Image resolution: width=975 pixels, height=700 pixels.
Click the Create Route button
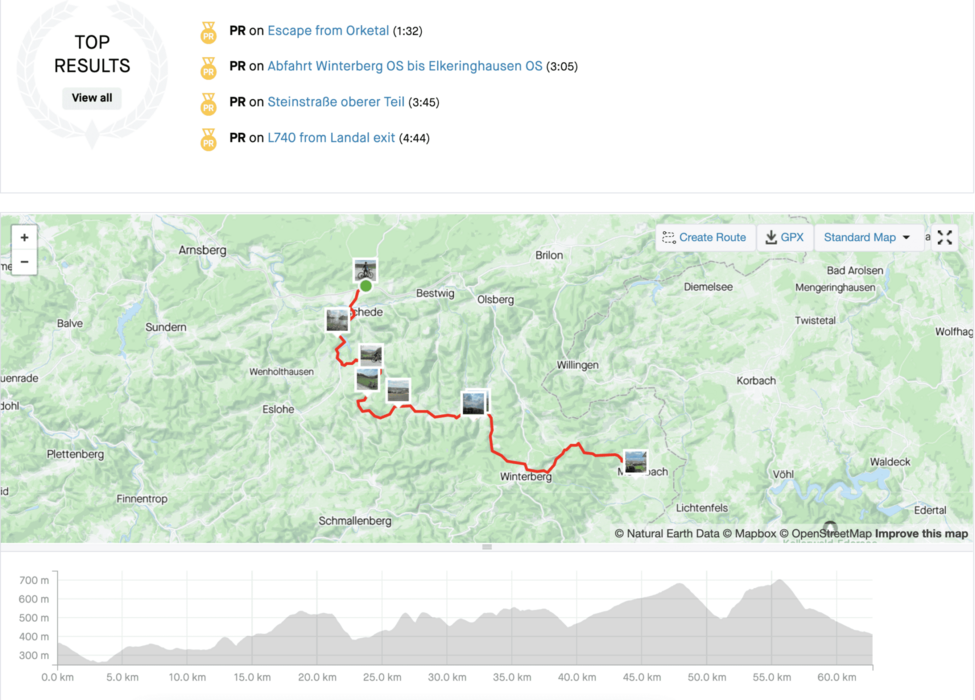coord(704,237)
